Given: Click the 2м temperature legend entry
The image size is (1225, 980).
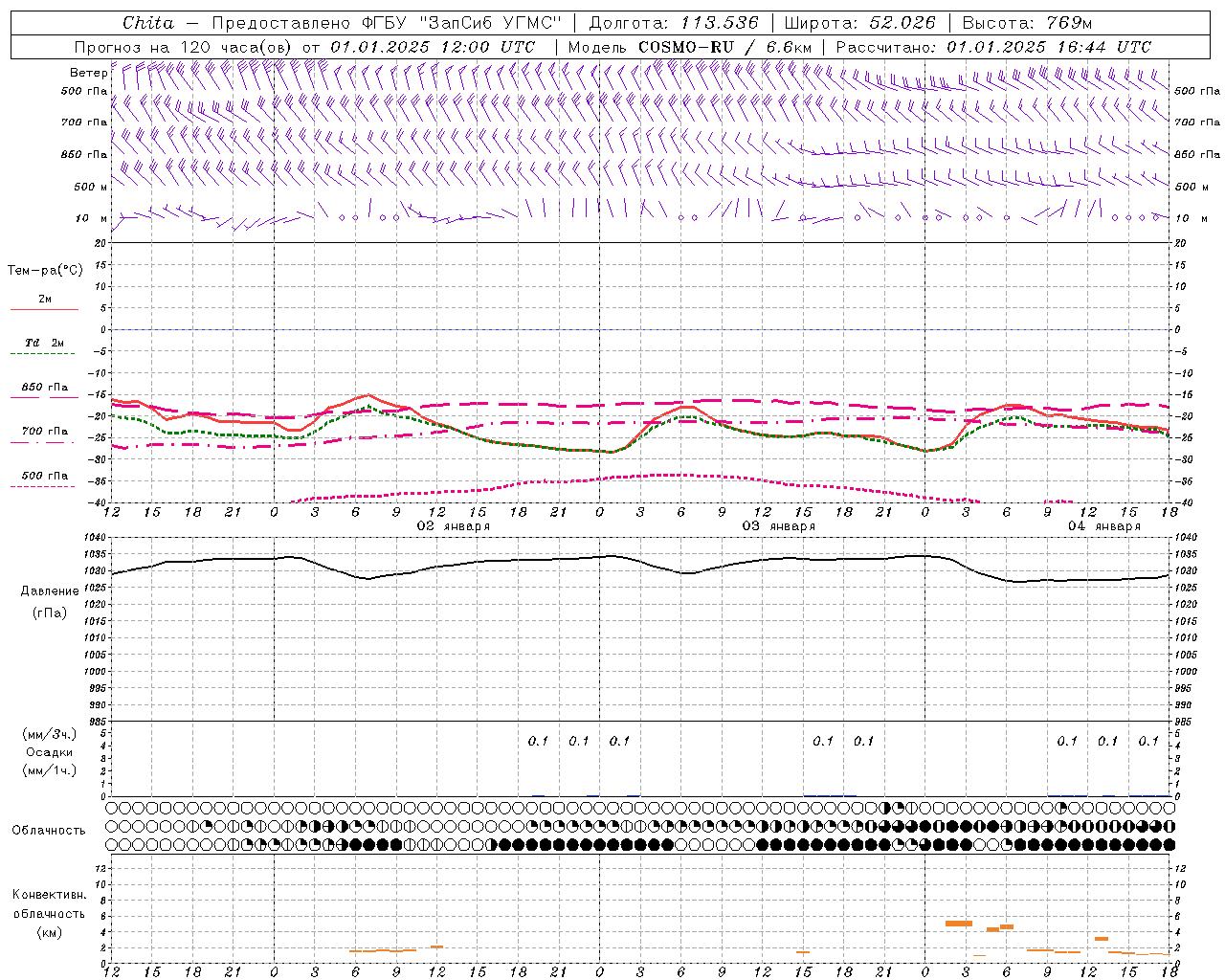Looking at the screenshot, I should point(45,300).
